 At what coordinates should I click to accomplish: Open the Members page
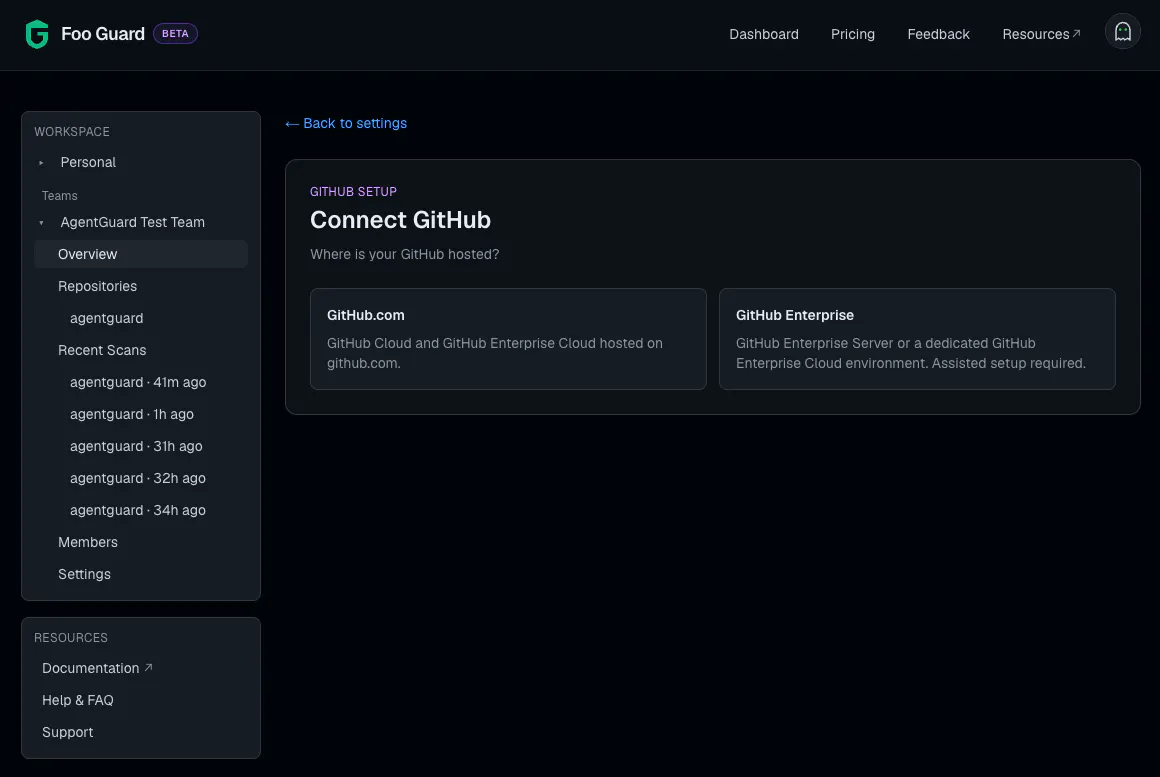click(x=88, y=542)
